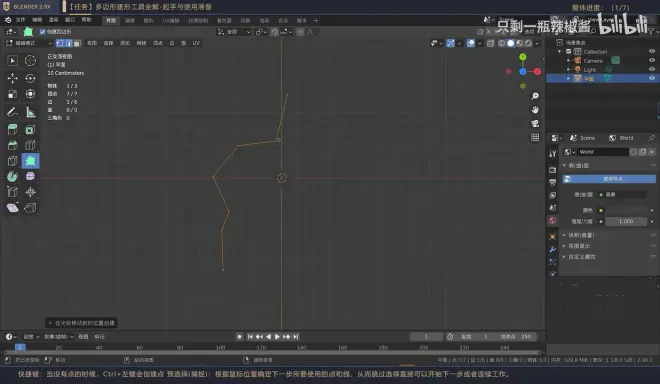Select the Move tool in toolbar
The image size is (660, 384).
[12, 78]
